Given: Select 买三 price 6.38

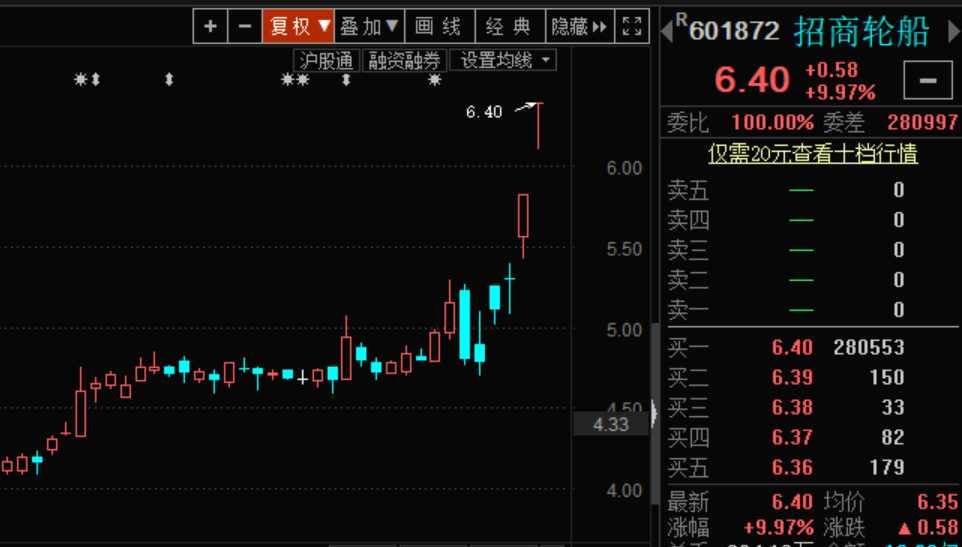Looking at the screenshot, I should [792, 407].
